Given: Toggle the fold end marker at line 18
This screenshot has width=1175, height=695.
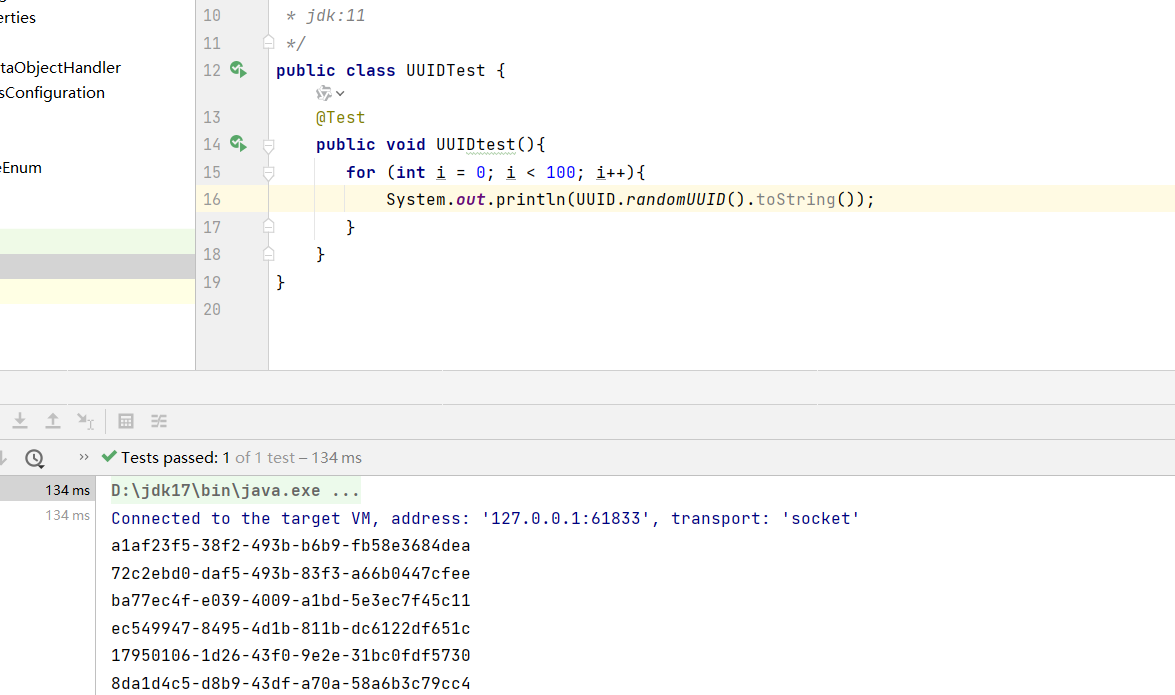Looking at the screenshot, I should click(268, 255).
